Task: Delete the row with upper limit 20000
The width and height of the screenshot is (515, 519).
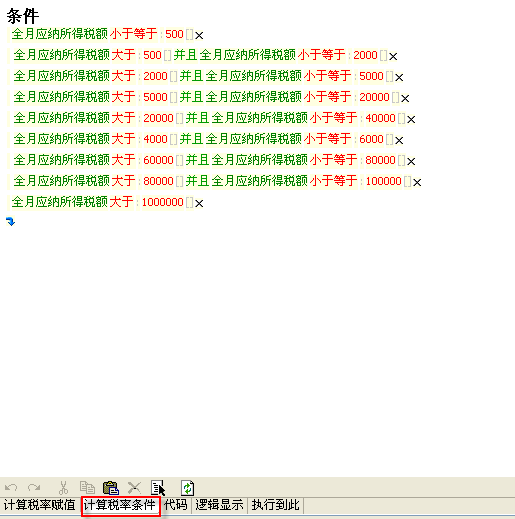Action: click(405, 98)
